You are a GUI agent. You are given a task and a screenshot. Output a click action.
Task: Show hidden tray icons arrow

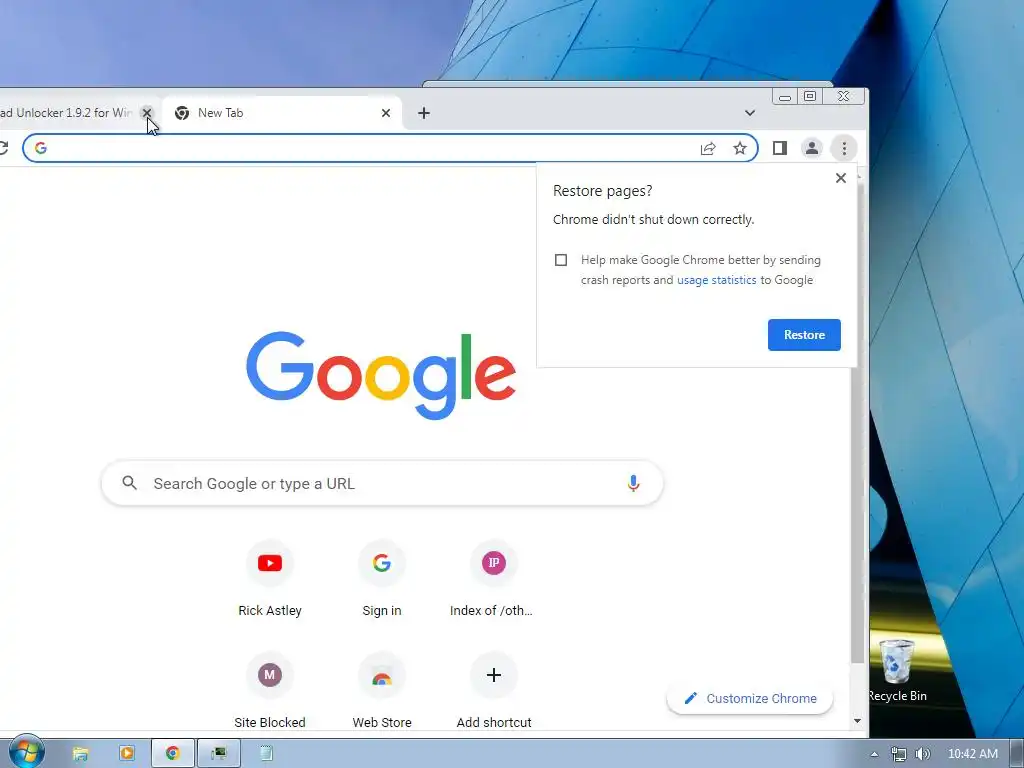[x=874, y=754]
